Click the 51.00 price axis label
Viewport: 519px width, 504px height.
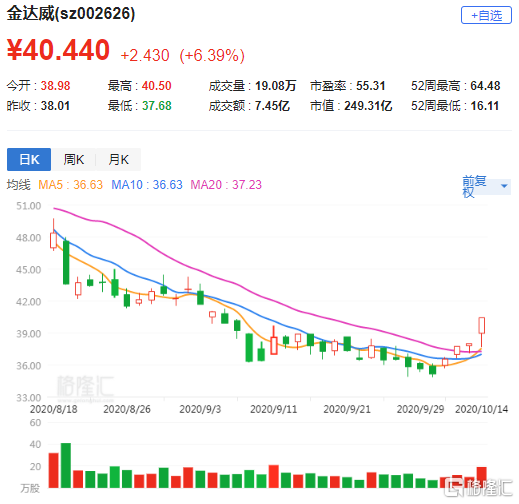29,206
